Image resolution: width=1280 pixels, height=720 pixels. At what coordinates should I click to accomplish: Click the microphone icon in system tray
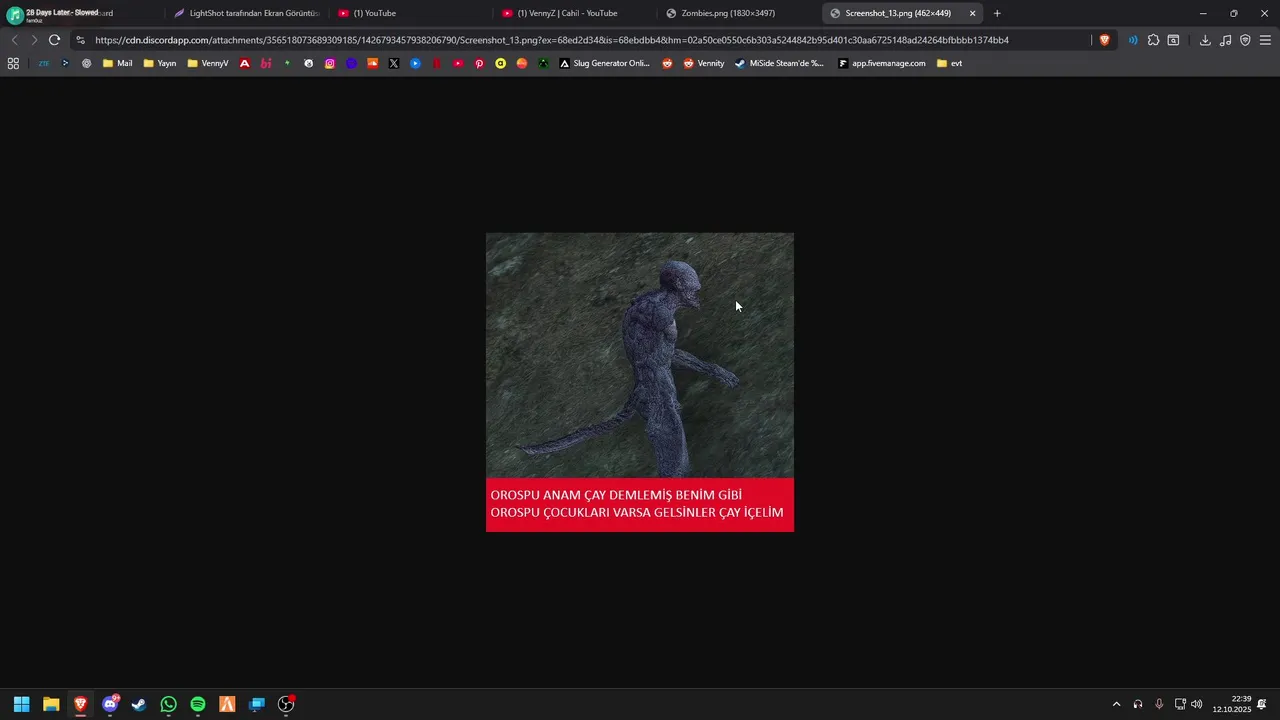tap(1159, 704)
